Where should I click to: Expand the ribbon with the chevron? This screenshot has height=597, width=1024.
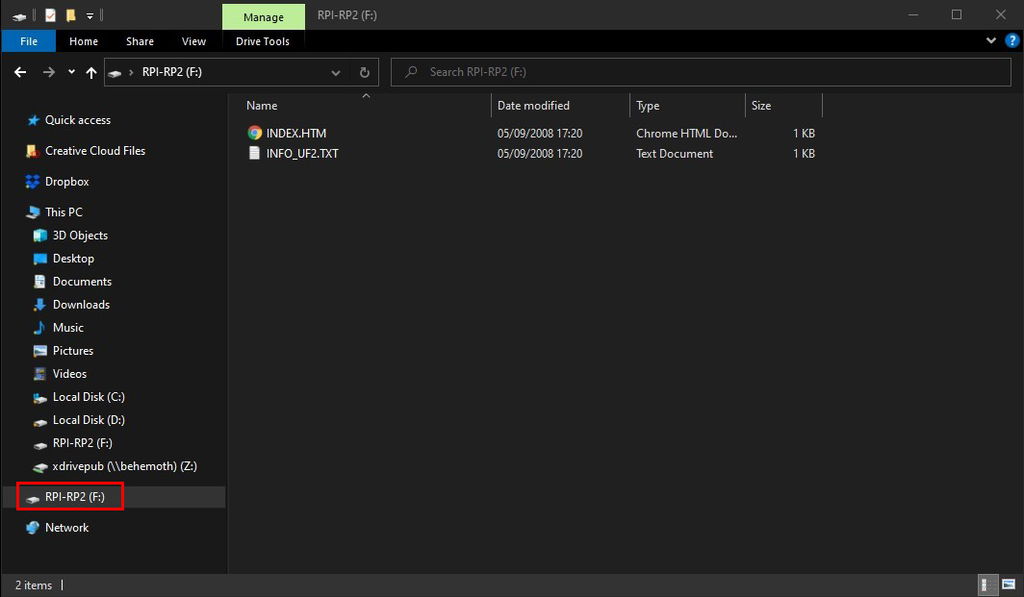tap(991, 41)
